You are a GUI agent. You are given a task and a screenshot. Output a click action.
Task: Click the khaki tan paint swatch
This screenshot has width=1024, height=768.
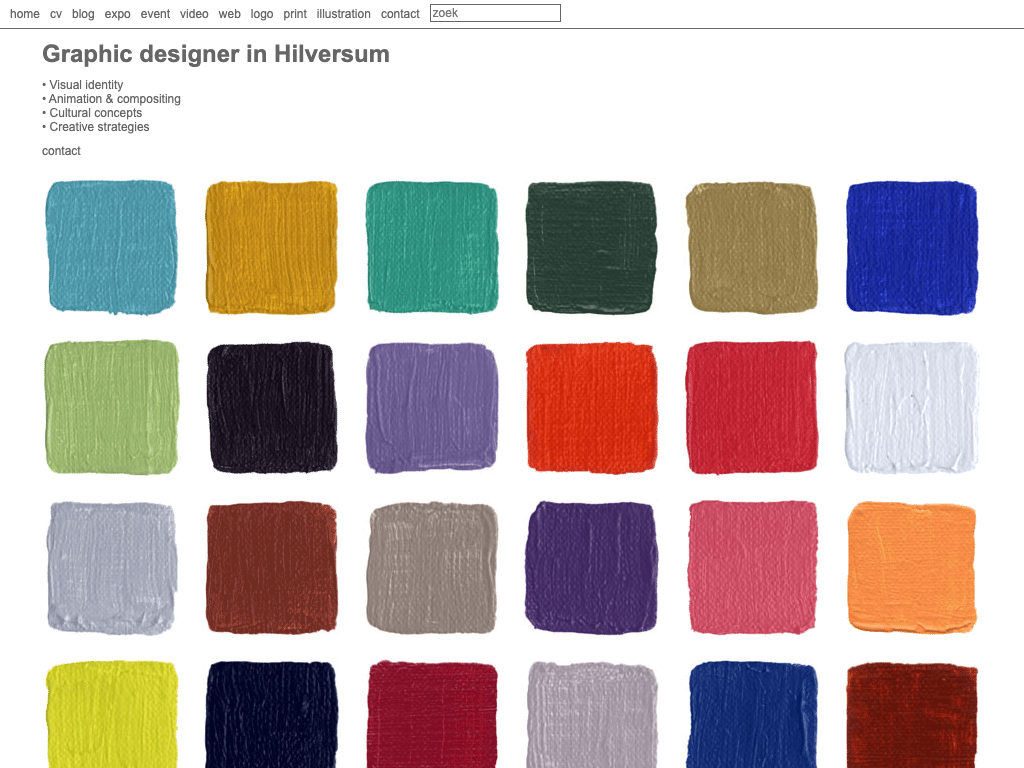click(x=751, y=247)
